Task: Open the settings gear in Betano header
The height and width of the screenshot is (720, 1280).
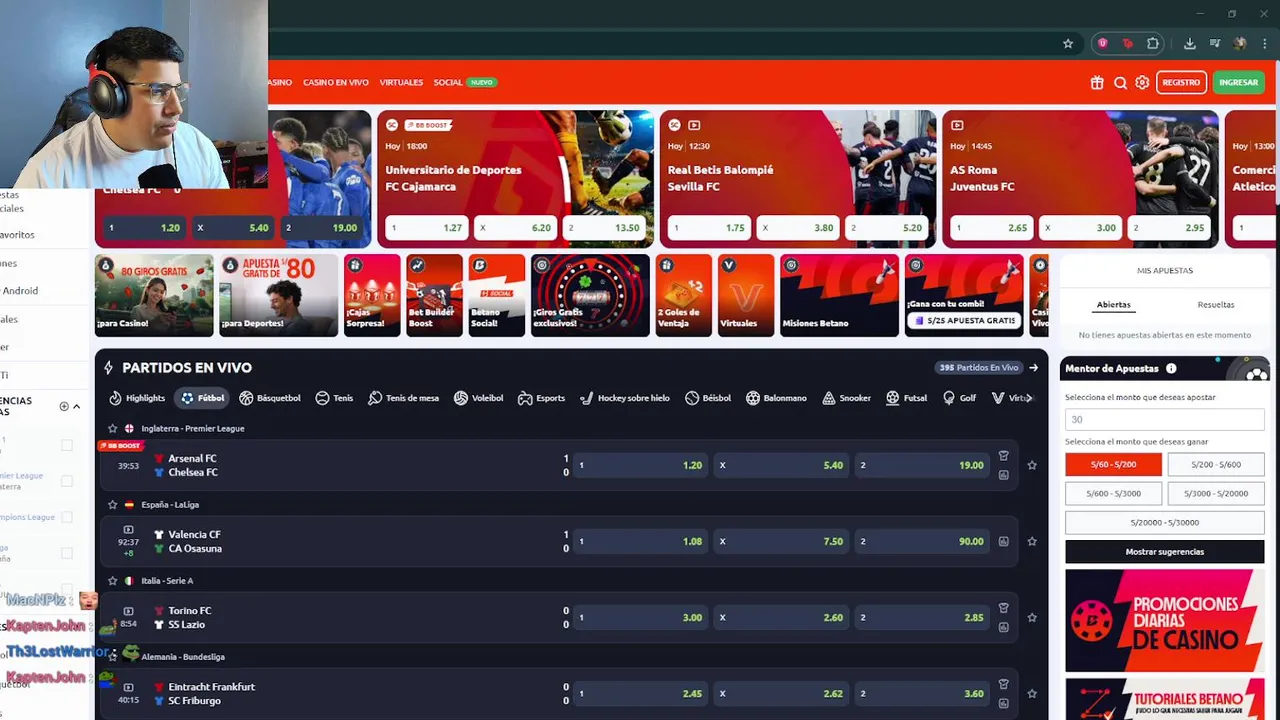Action: [1142, 83]
